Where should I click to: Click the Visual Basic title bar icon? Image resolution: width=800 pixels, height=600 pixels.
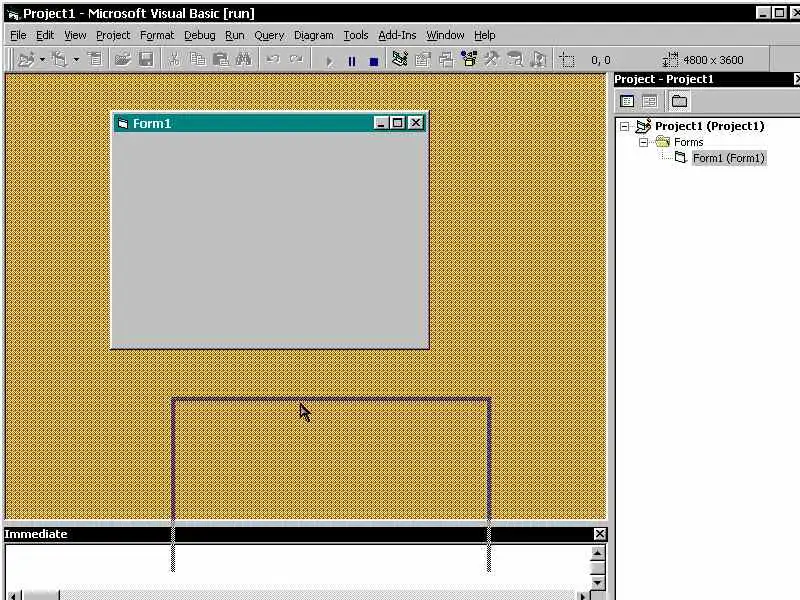click(13, 14)
